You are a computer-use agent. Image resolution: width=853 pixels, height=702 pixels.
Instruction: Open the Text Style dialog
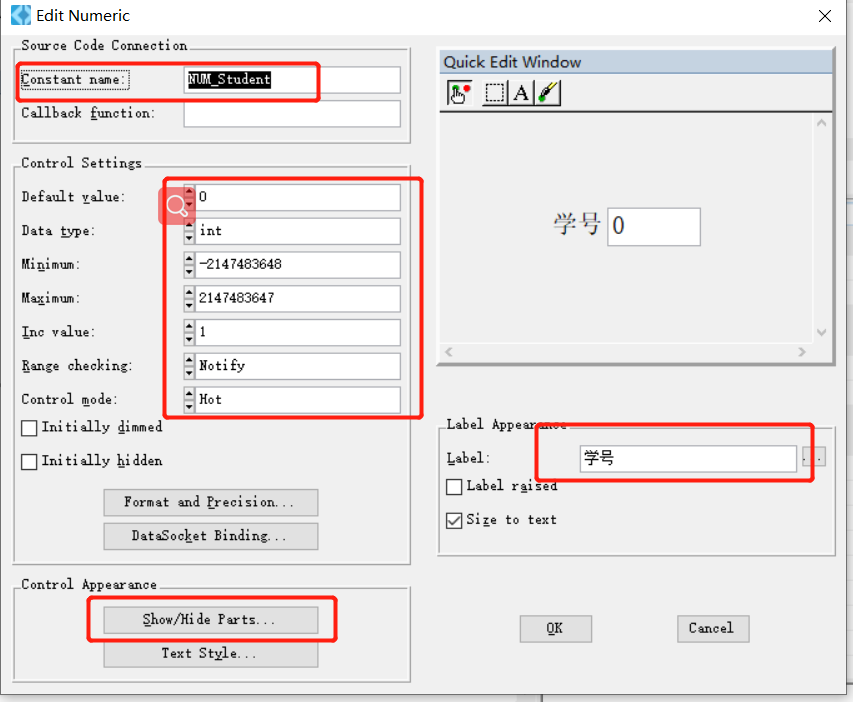(210, 653)
